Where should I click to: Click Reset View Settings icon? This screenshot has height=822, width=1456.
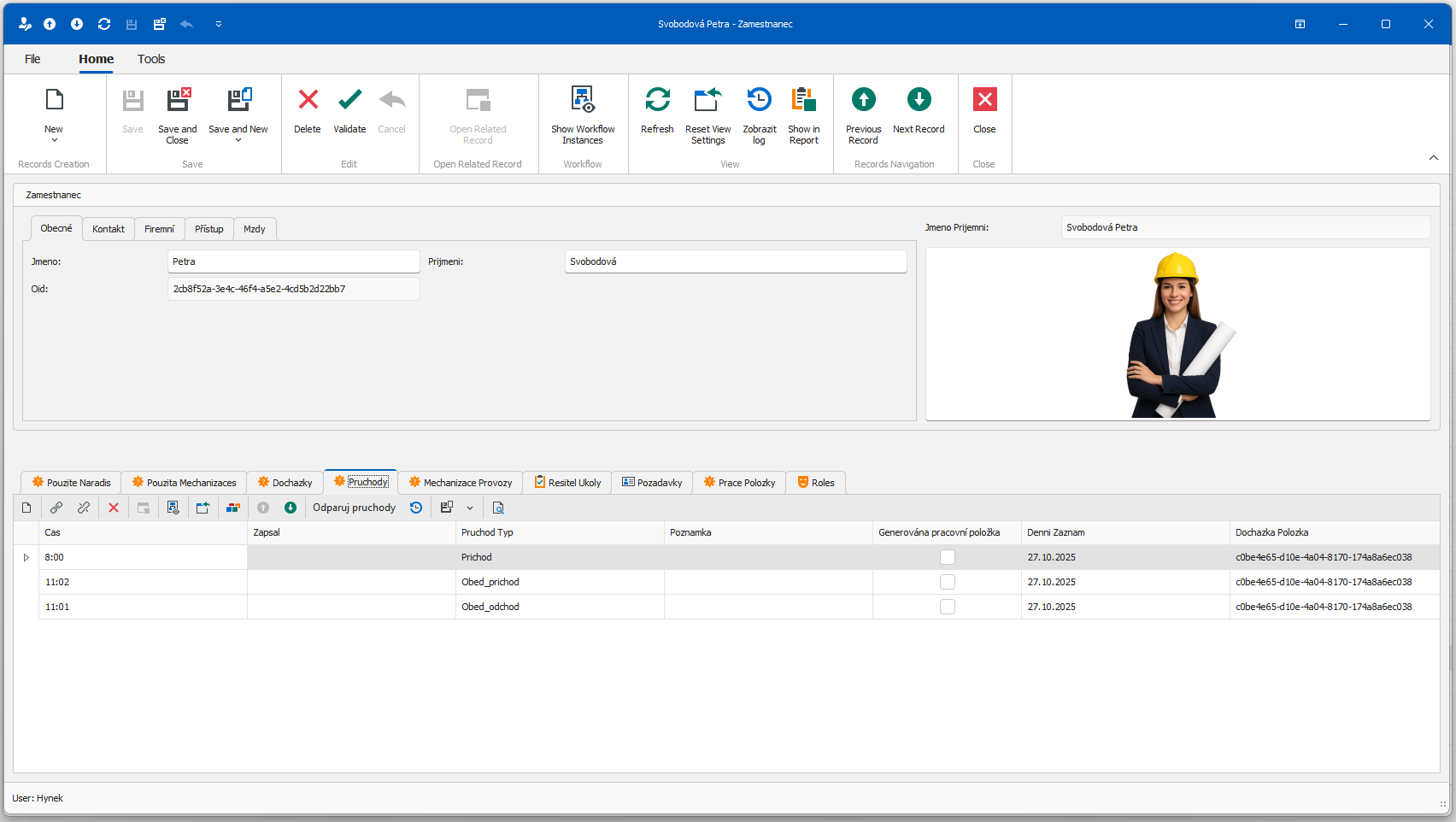coord(707,101)
